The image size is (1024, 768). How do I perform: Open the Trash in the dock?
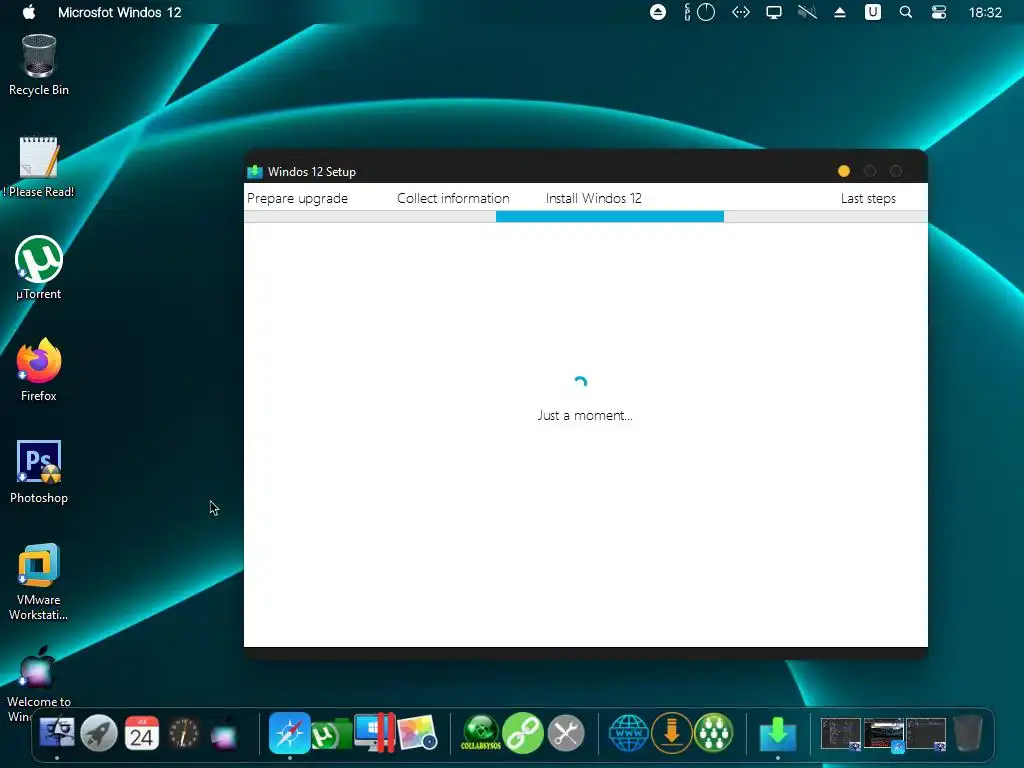[x=968, y=732]
